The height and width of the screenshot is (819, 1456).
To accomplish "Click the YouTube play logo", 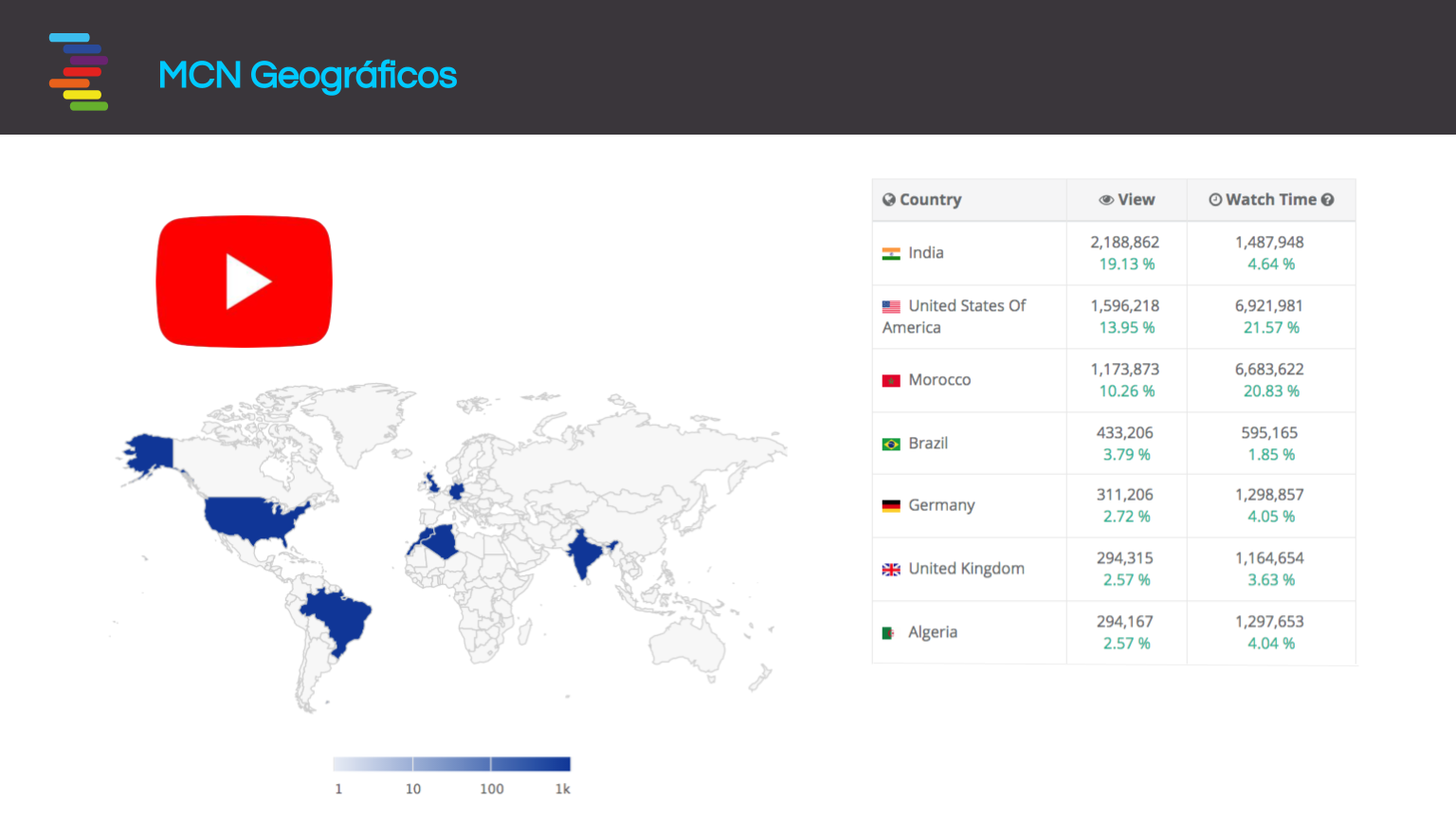I will [x=245, y=282].
